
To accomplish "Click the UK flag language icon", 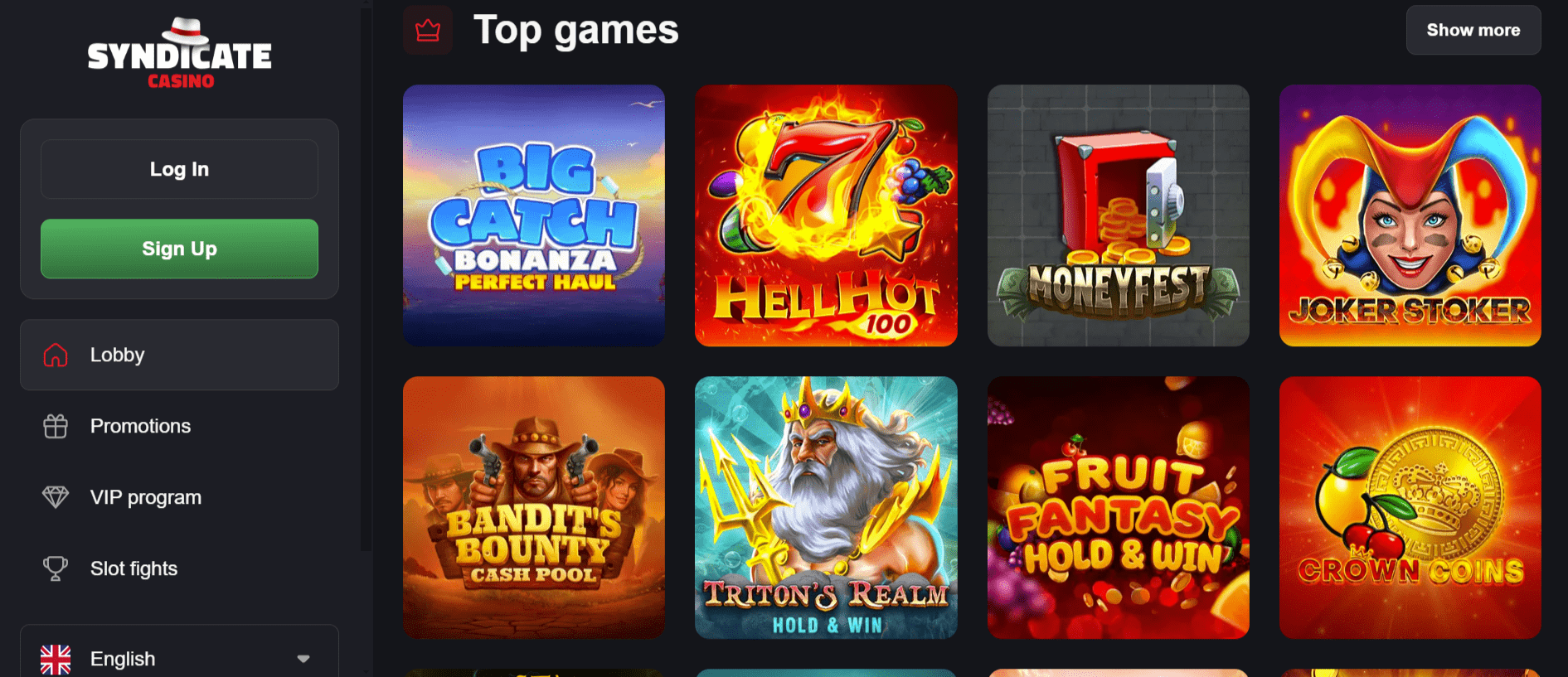I will (56, 660).
